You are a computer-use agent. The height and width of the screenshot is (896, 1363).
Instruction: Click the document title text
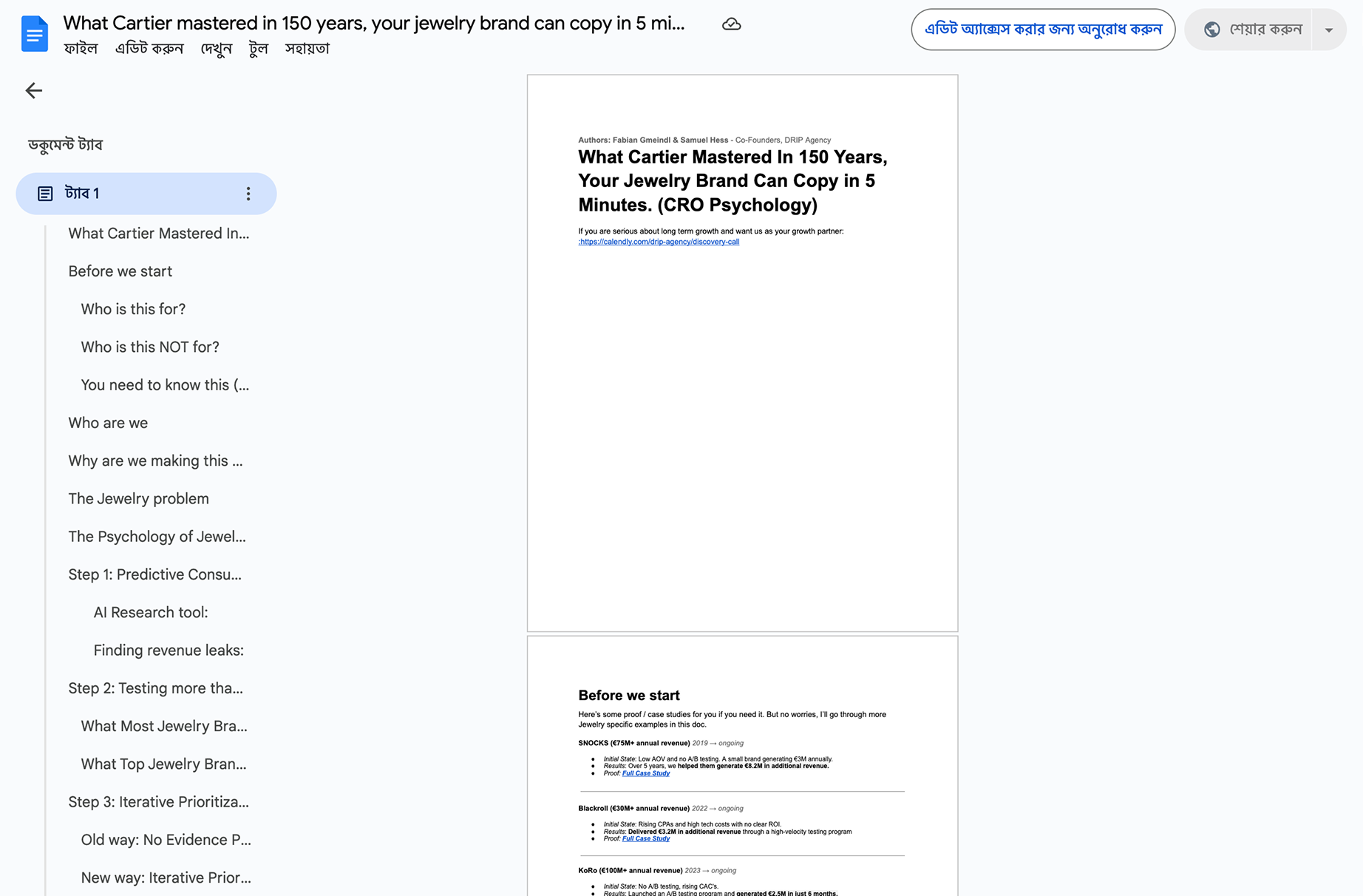[x=374, y=23]
